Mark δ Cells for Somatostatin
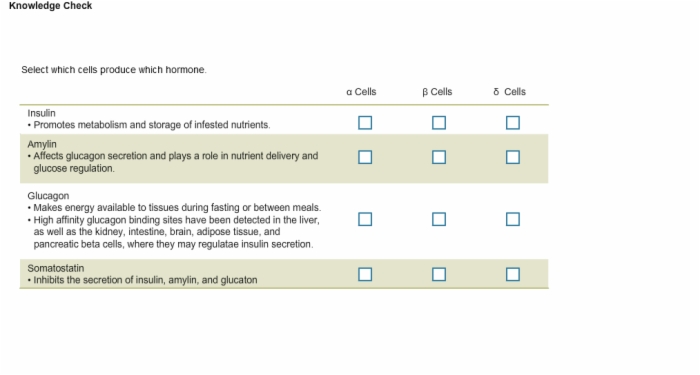Image resolution: width=700 pixels, height=375 pixels. pos(512,274)
